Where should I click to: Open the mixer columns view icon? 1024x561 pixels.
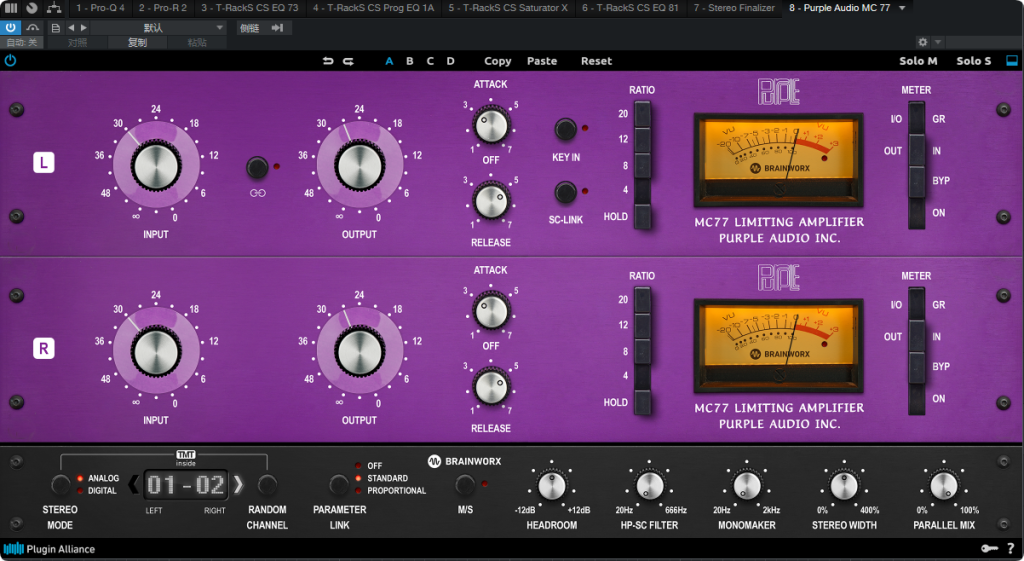(x=10, y=8)
